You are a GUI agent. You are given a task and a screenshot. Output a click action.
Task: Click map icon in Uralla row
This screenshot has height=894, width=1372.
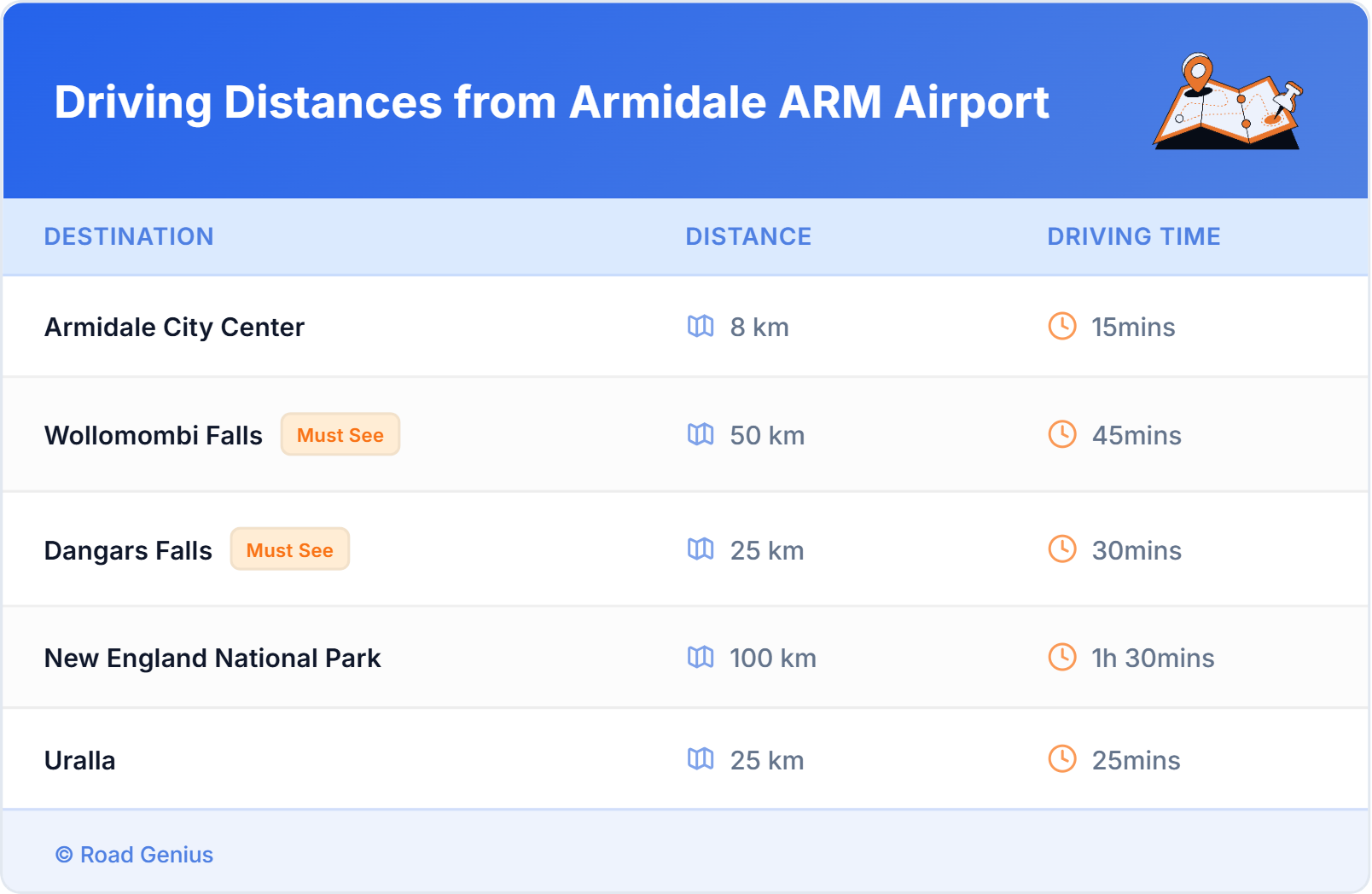pos(701,758)
